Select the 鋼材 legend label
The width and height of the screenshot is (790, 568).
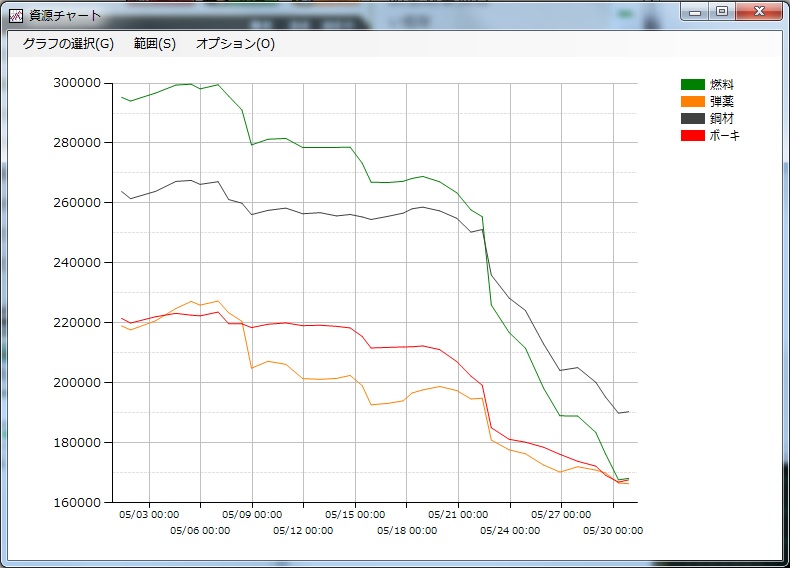click(722, 118)
